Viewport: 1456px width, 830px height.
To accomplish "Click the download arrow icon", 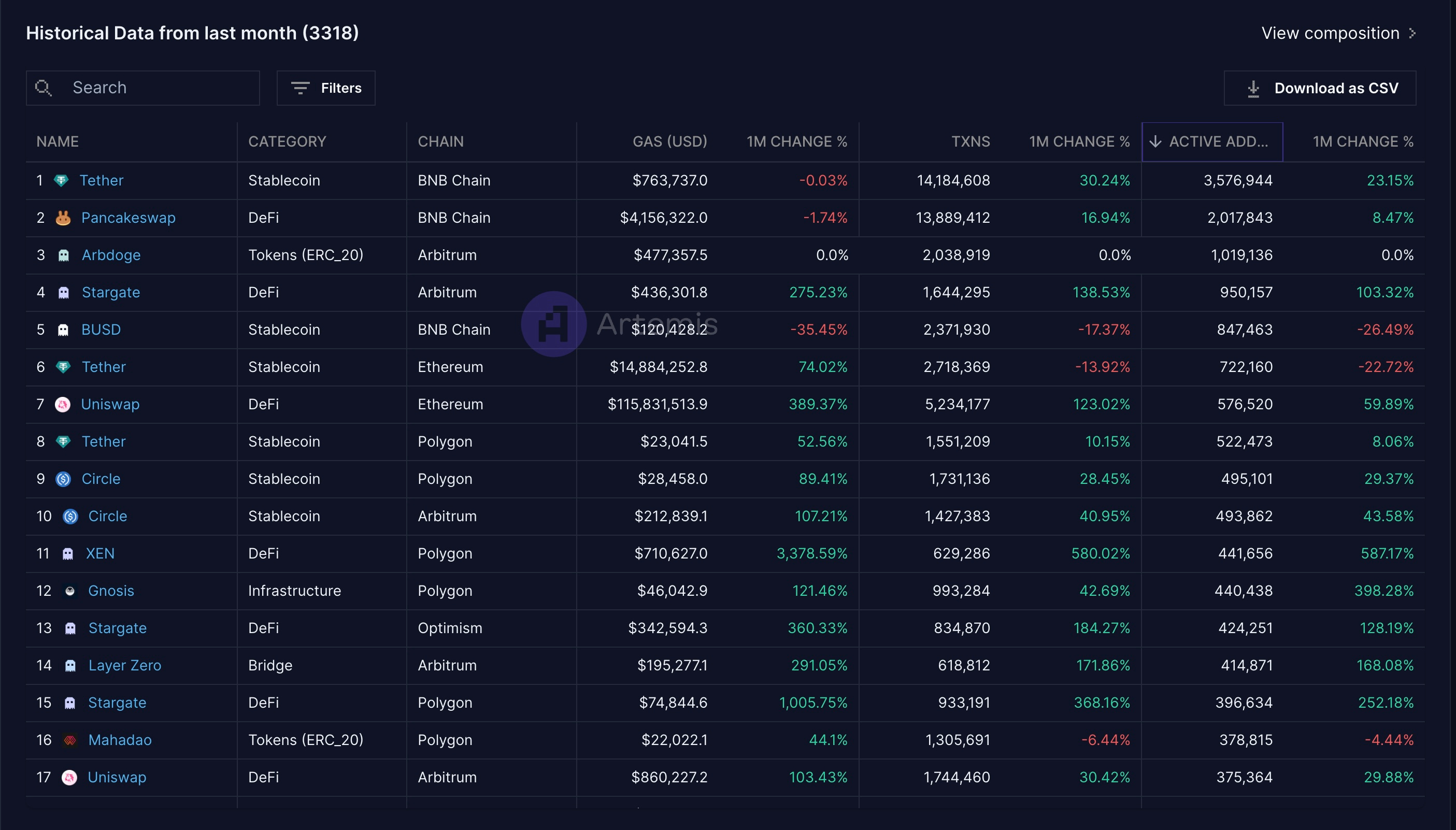I will point(1253,89).
